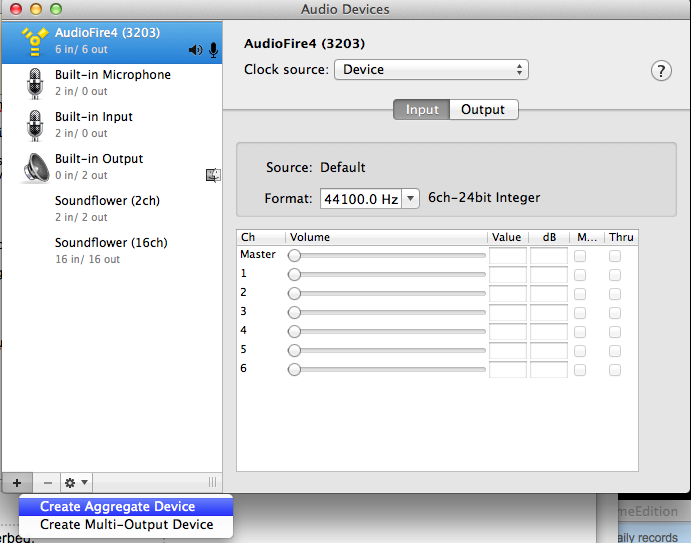Open the Format sample rate dropdown arrow
This screenshot has height=543, width=691.
[x=410, y=199]
